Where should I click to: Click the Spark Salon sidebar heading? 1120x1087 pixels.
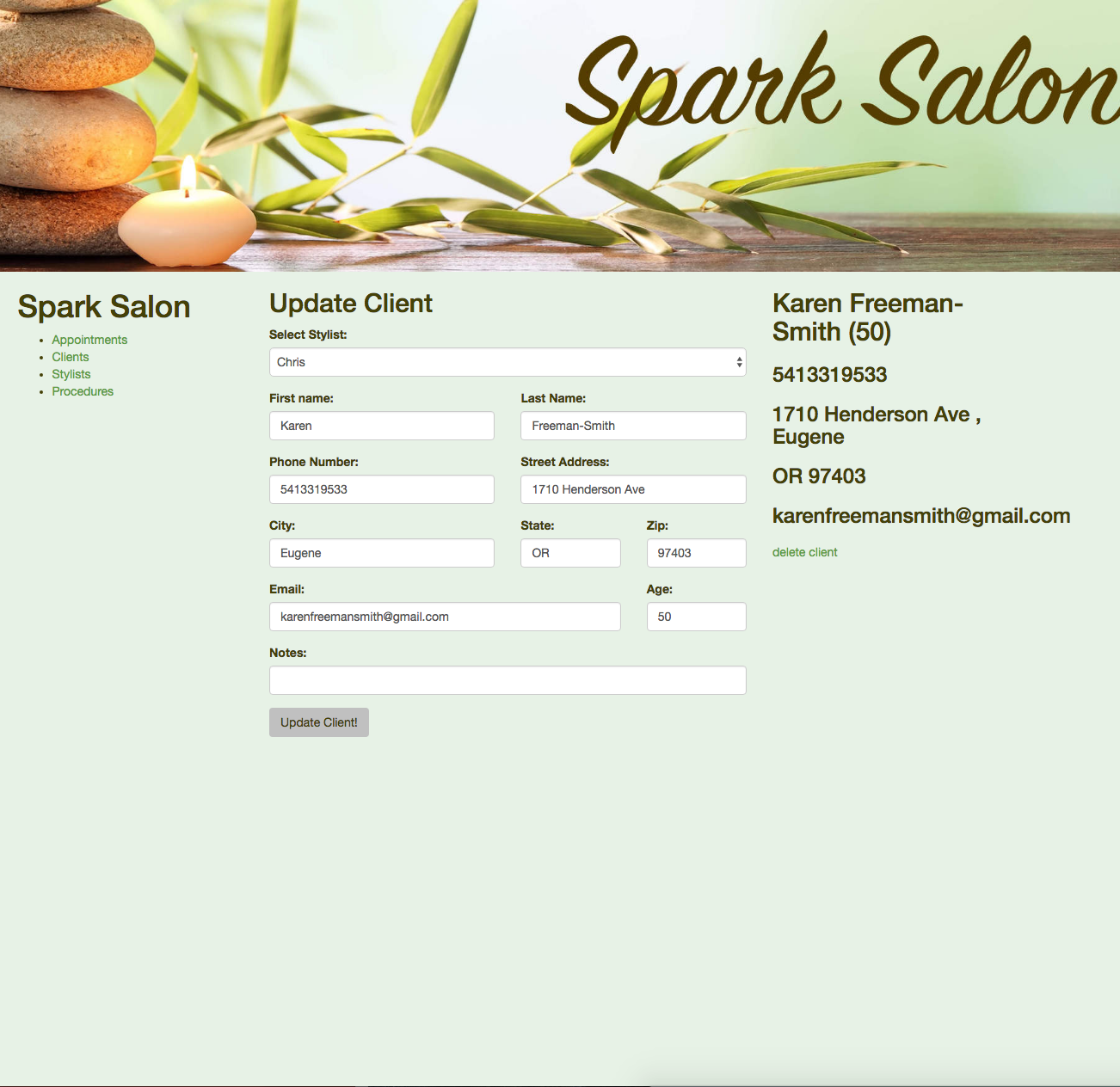[x=104, y=307]
